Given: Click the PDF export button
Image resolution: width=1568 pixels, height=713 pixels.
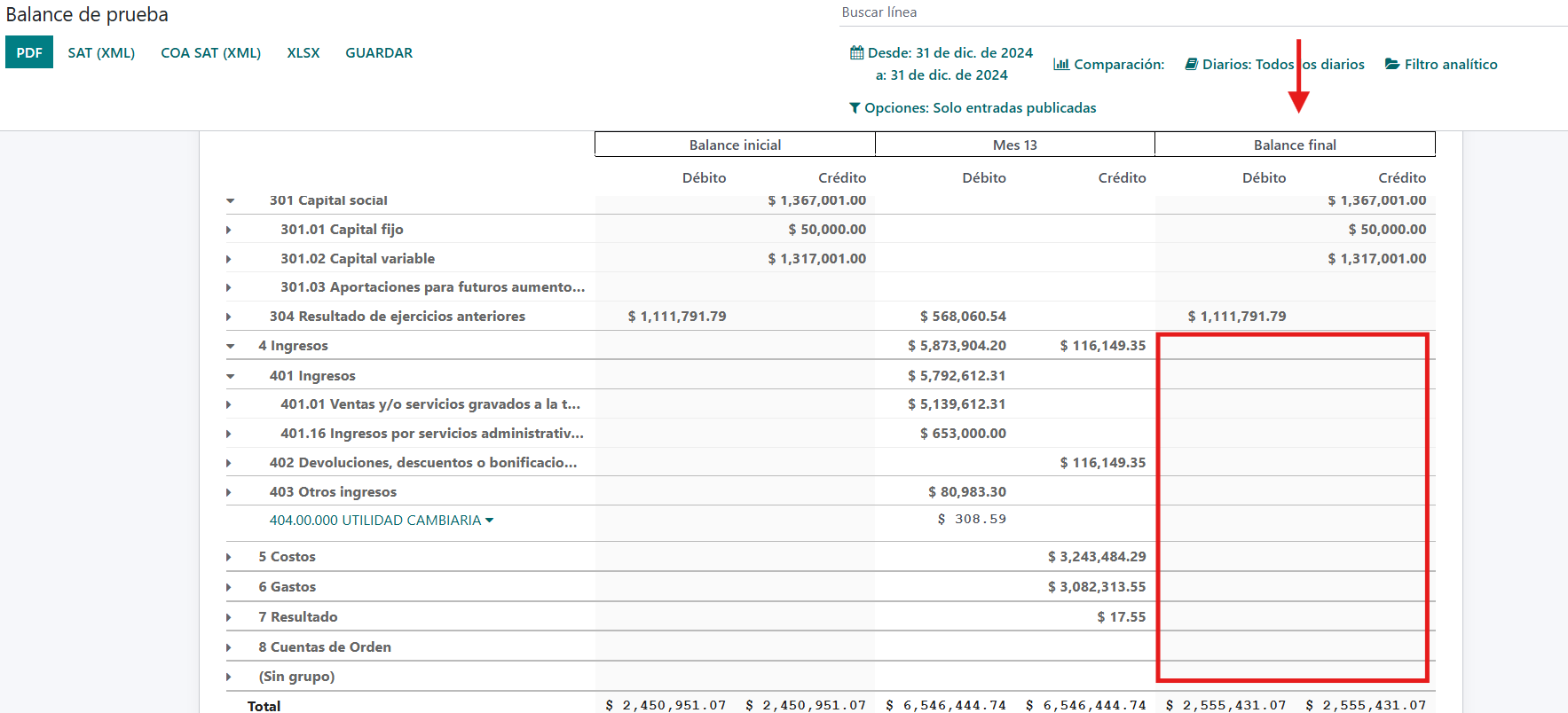Looking at the screenshot, I should [29, 52].
